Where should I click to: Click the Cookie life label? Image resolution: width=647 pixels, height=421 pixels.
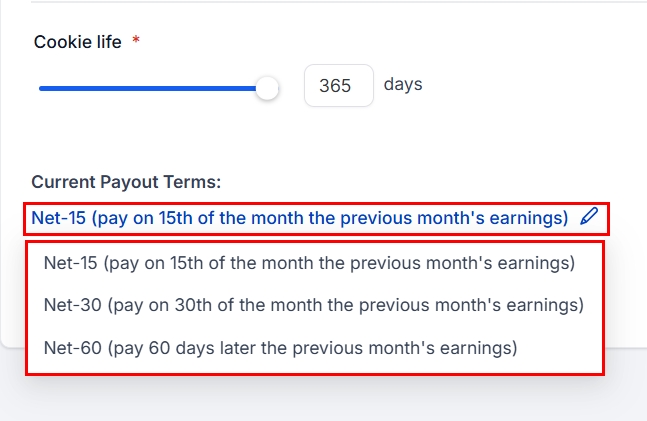click(x=78, y=42)
